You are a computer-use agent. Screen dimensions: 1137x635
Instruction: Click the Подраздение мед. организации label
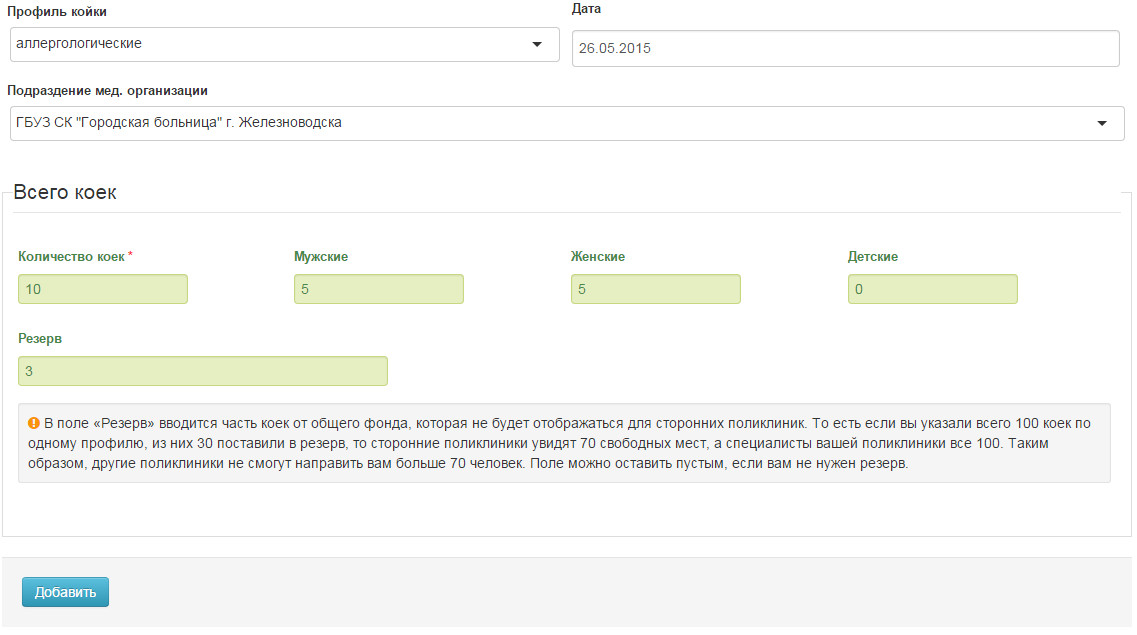(107, 91)
